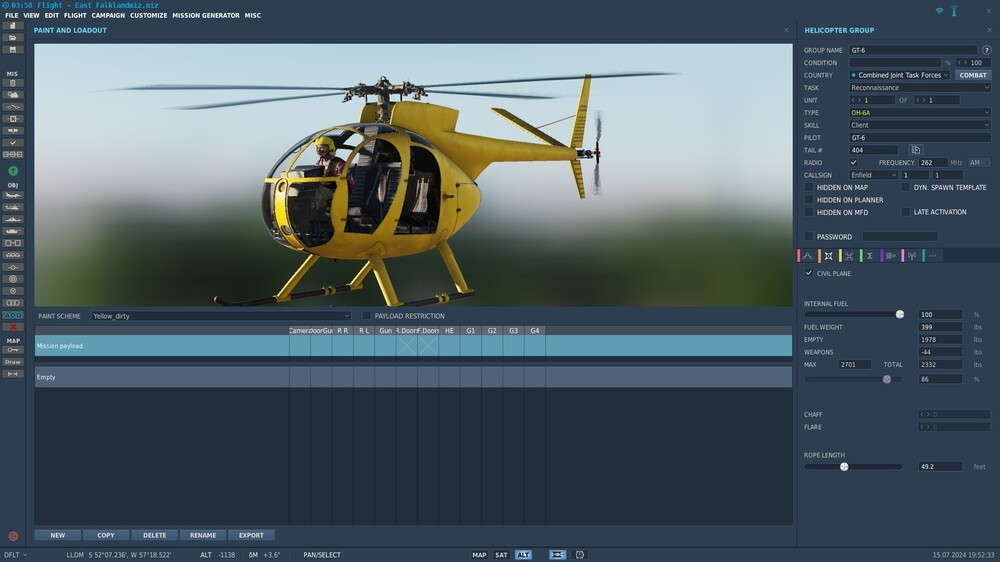Image resolution: width=1000 pixels, height=562 pixels.
Task: Click the green start mission icon in sidebar
Action: tap(13, 171)
